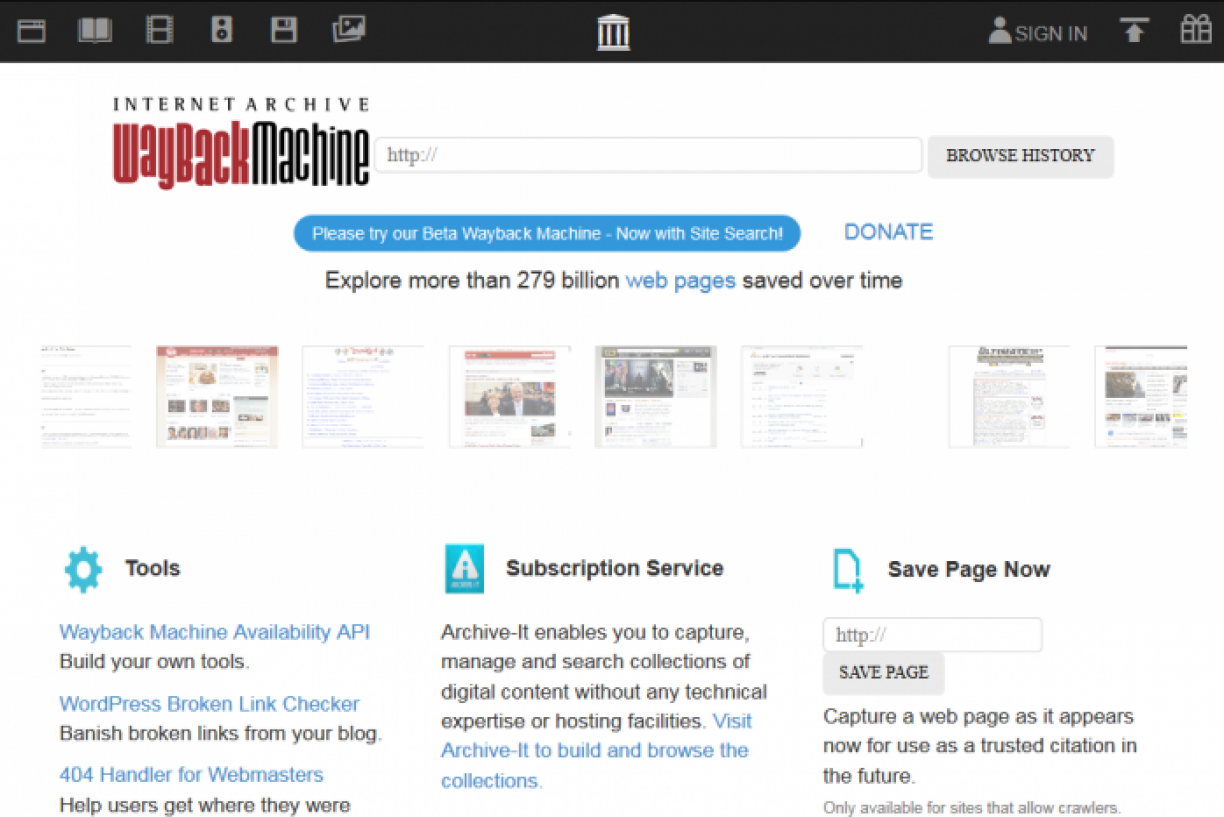Open the Images icon in top bar
1224x817 pixels.
(349, 30)
